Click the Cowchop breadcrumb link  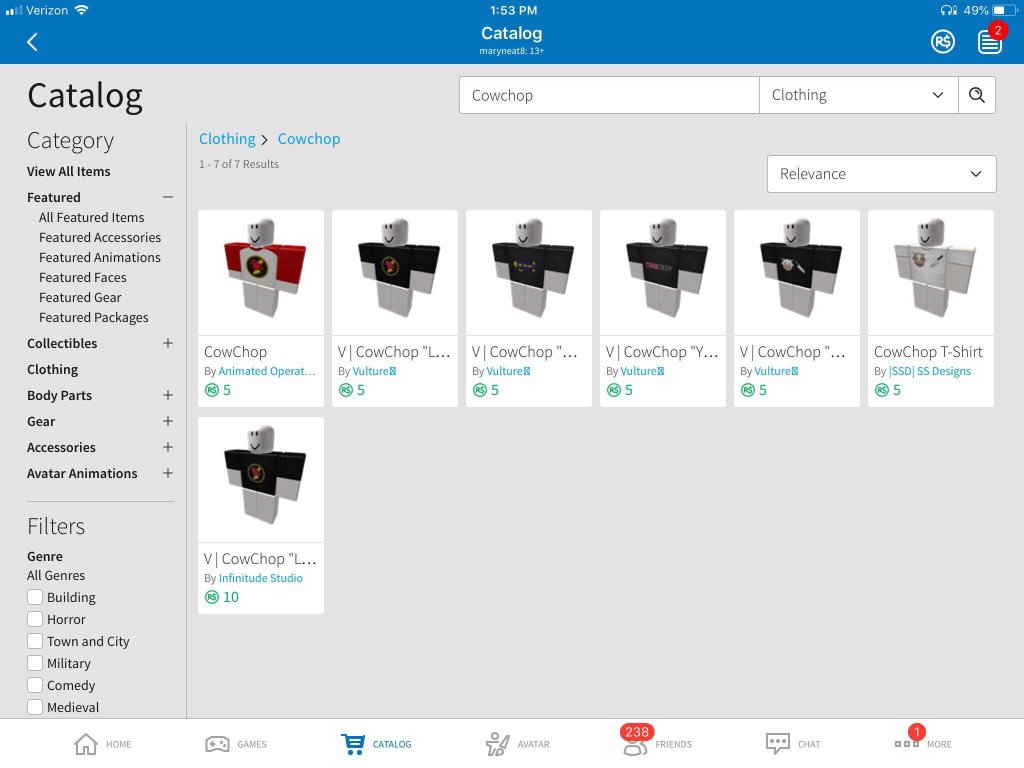(x=309, y=139)
